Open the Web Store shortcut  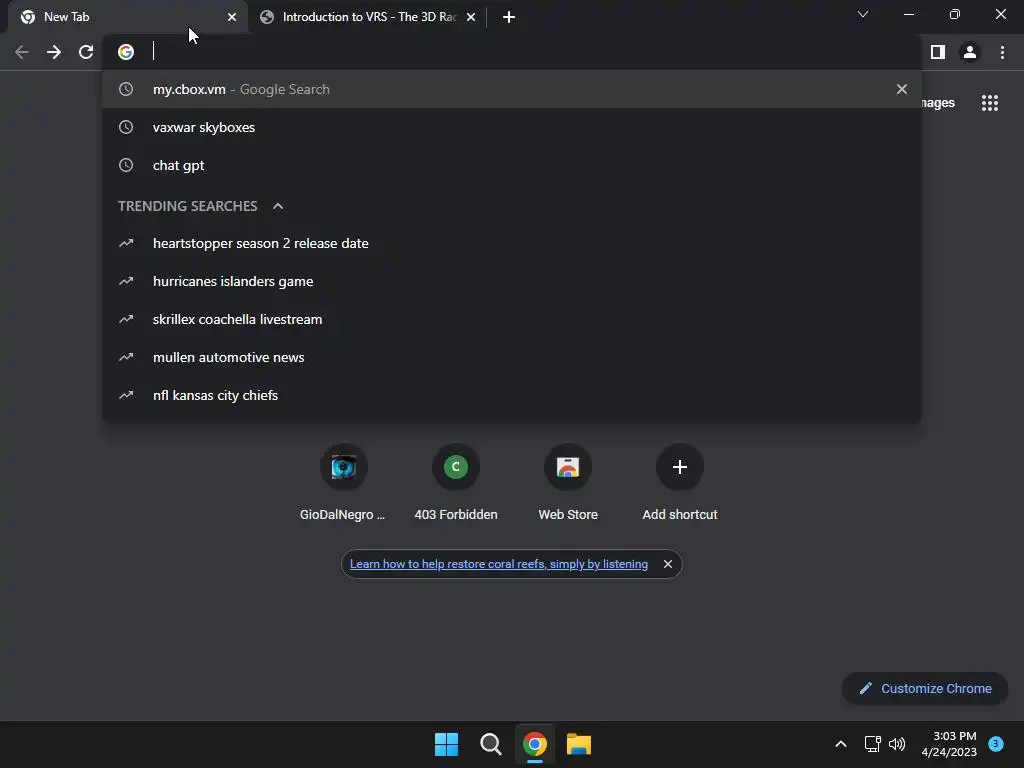click(568, 483)
